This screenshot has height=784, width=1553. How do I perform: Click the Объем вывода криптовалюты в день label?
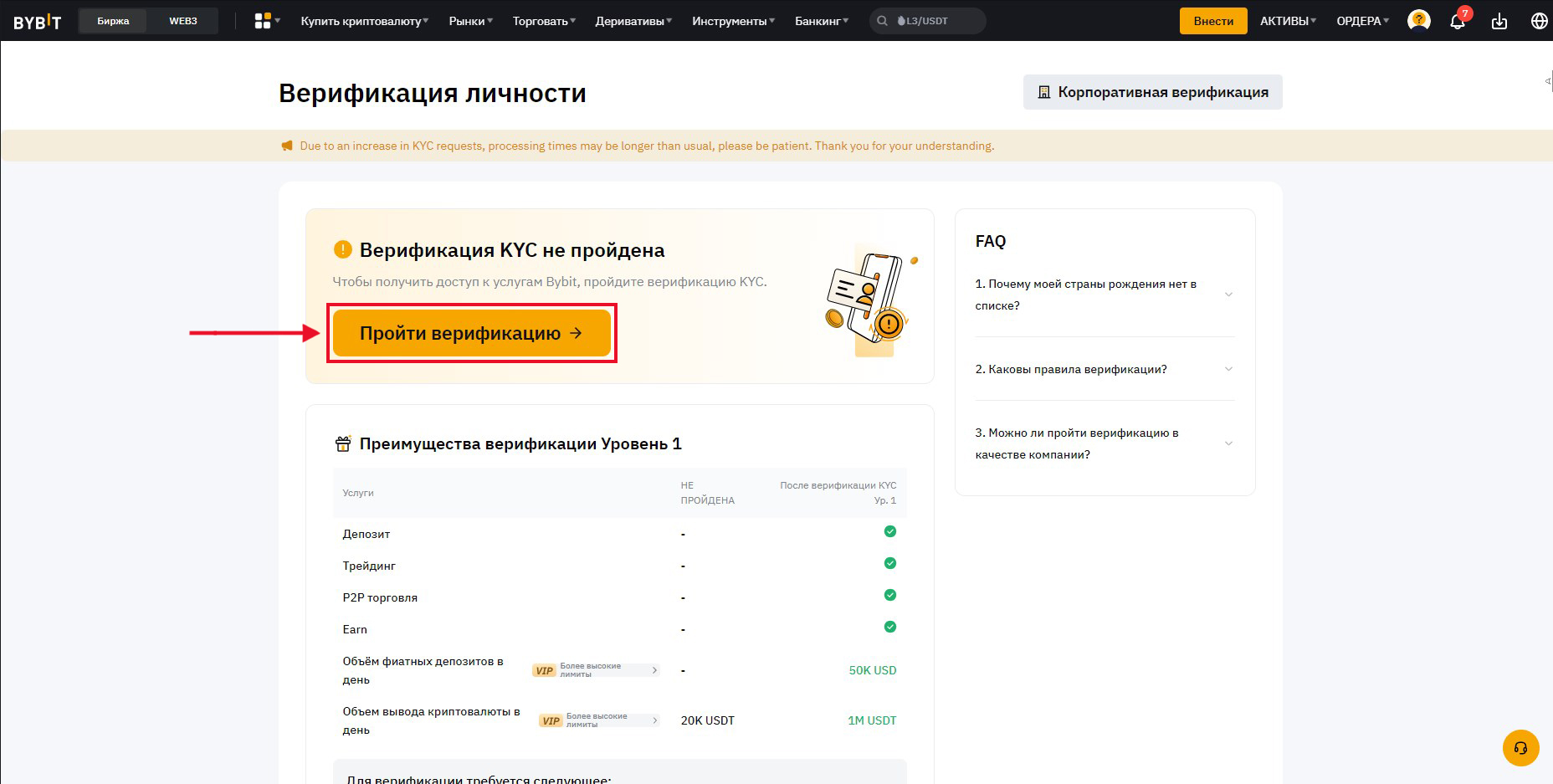tap(432, 720)
